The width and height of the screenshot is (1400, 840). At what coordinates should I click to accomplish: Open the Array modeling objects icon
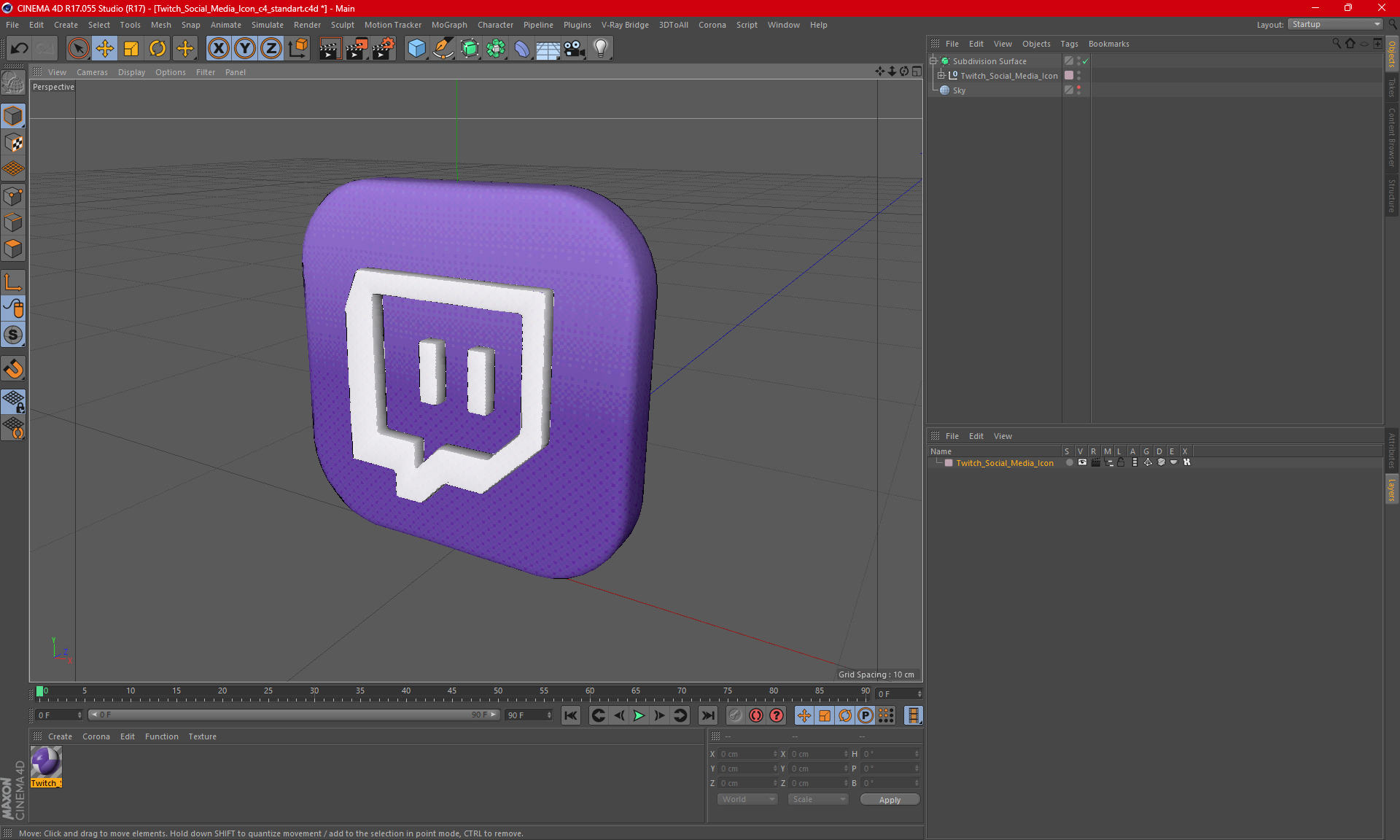pos(496,49)
